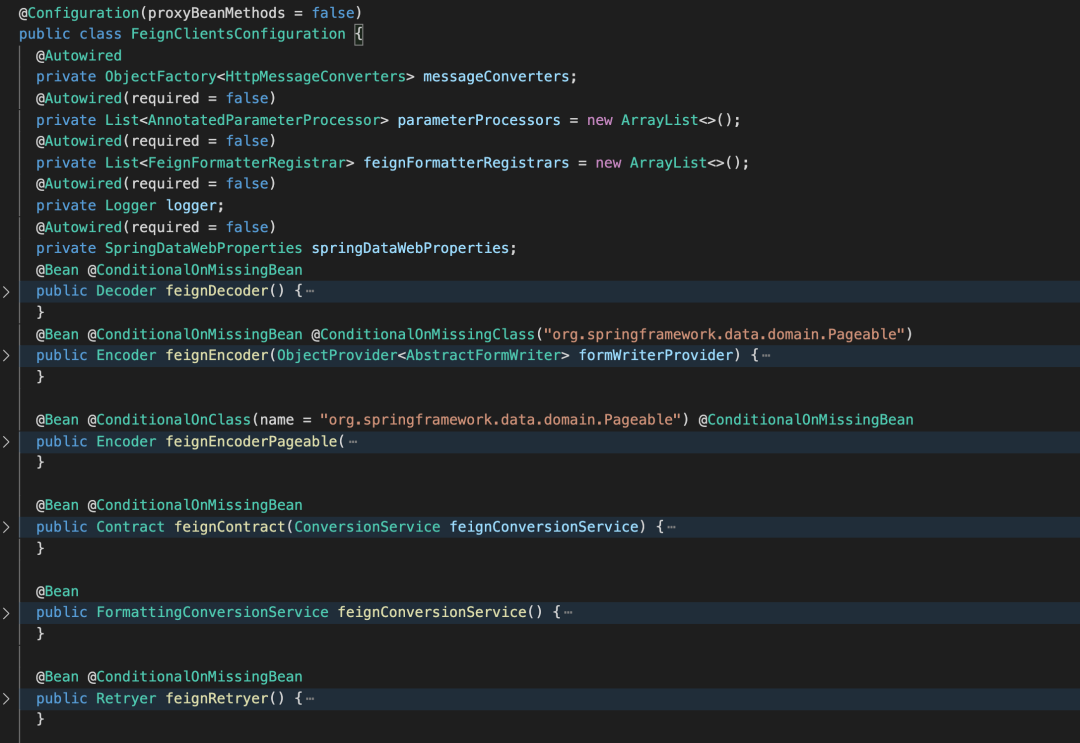Expand the folded feignContract method
This screenshot has height=743, width=1080.
click(x=6, y=527)
